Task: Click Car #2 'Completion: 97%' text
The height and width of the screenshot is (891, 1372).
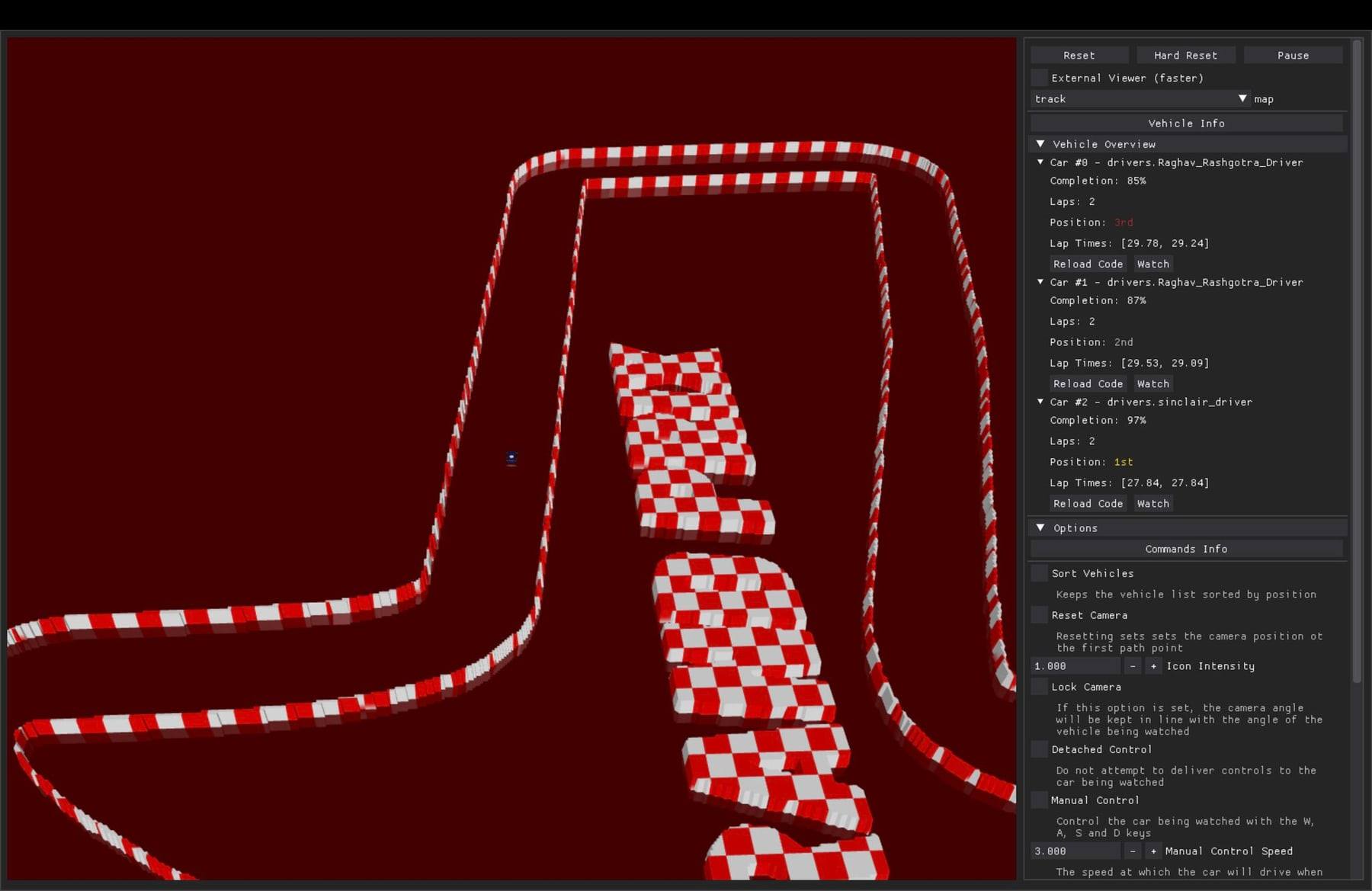Action: 1098,420
